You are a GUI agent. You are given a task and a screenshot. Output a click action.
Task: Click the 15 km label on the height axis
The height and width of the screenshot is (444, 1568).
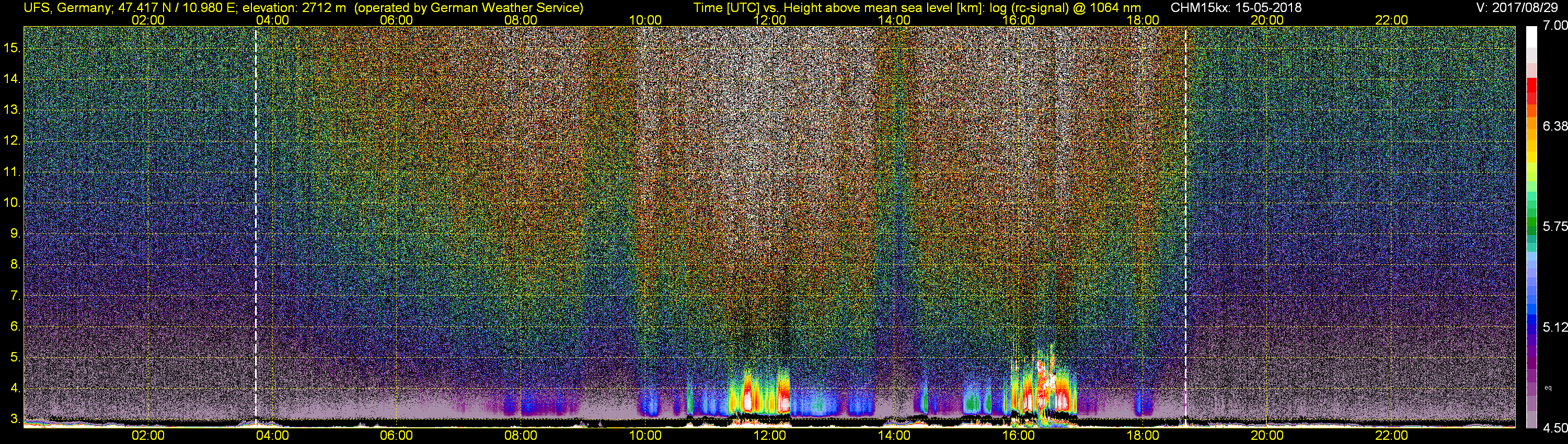click(12, 48)
